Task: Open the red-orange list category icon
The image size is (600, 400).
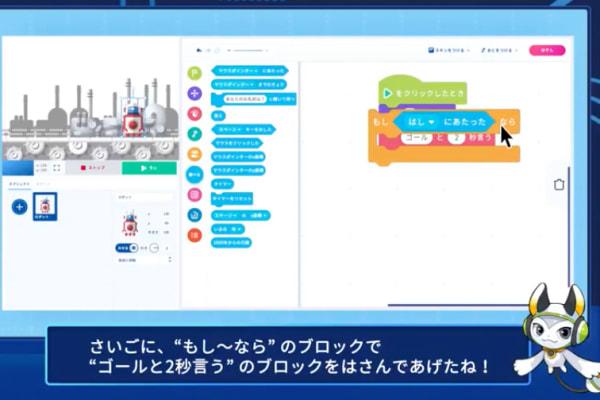Action: point(194,235)
